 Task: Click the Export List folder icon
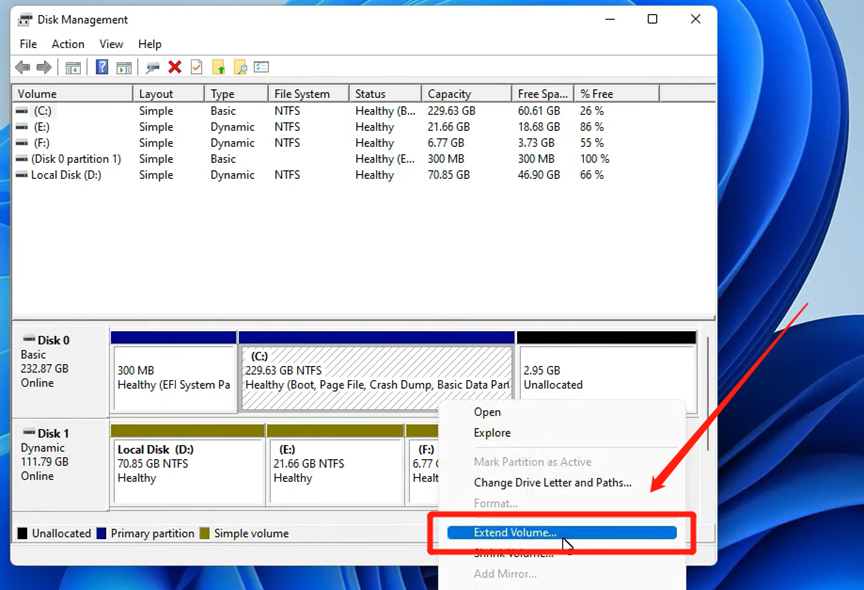coord(218,67)
